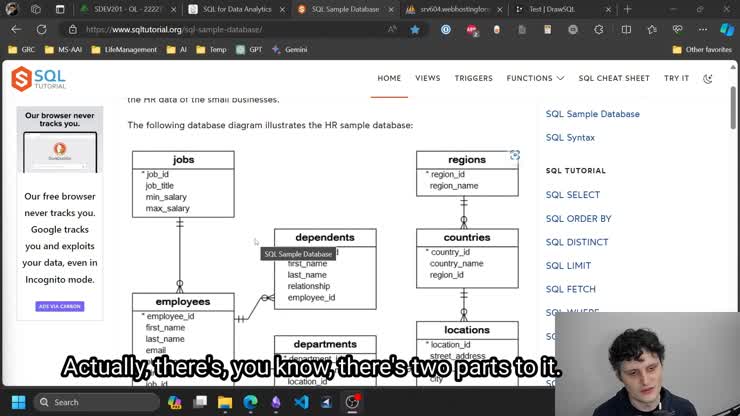Open MS-AAI bookmarks folder
740x416 pixels.
63,49
